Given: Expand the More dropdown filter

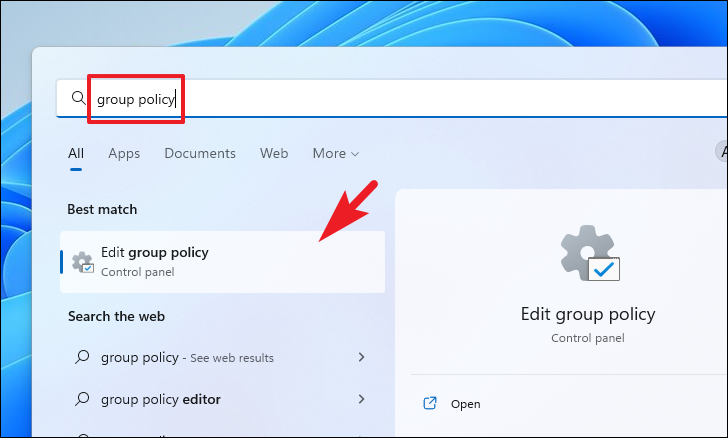Looking at the screenshot, I should point(336,153).
